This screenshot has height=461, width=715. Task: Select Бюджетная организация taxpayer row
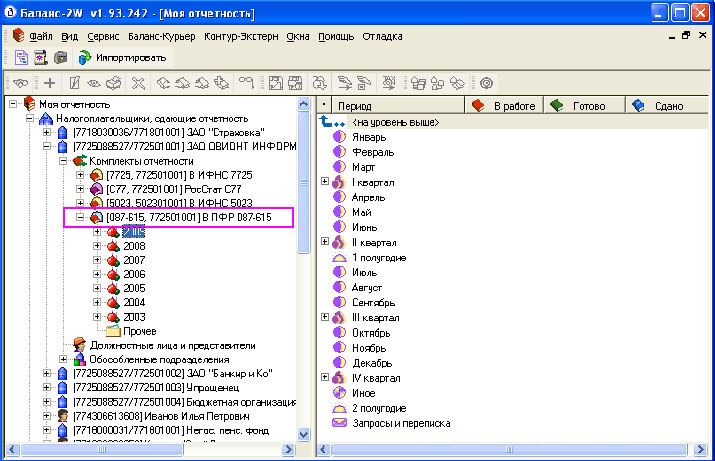pyautogui.click(x=185, y=402)
